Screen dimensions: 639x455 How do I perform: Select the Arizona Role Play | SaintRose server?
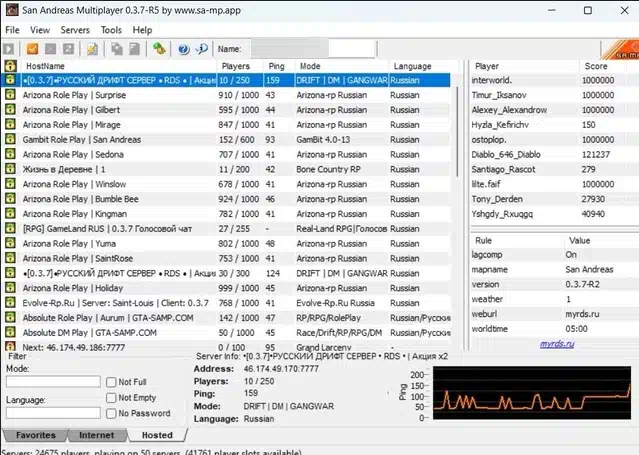click(x=227, y=258)
